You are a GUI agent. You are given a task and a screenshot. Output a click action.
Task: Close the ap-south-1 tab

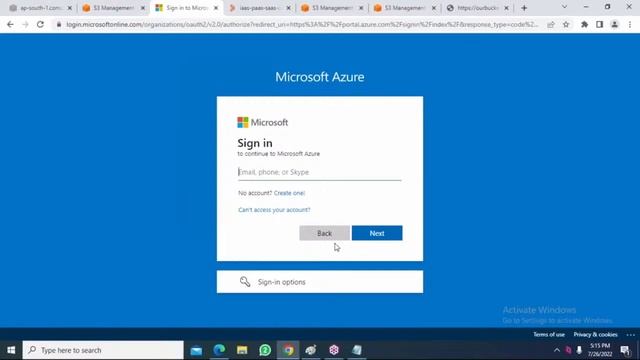click(x=70, y=8)
